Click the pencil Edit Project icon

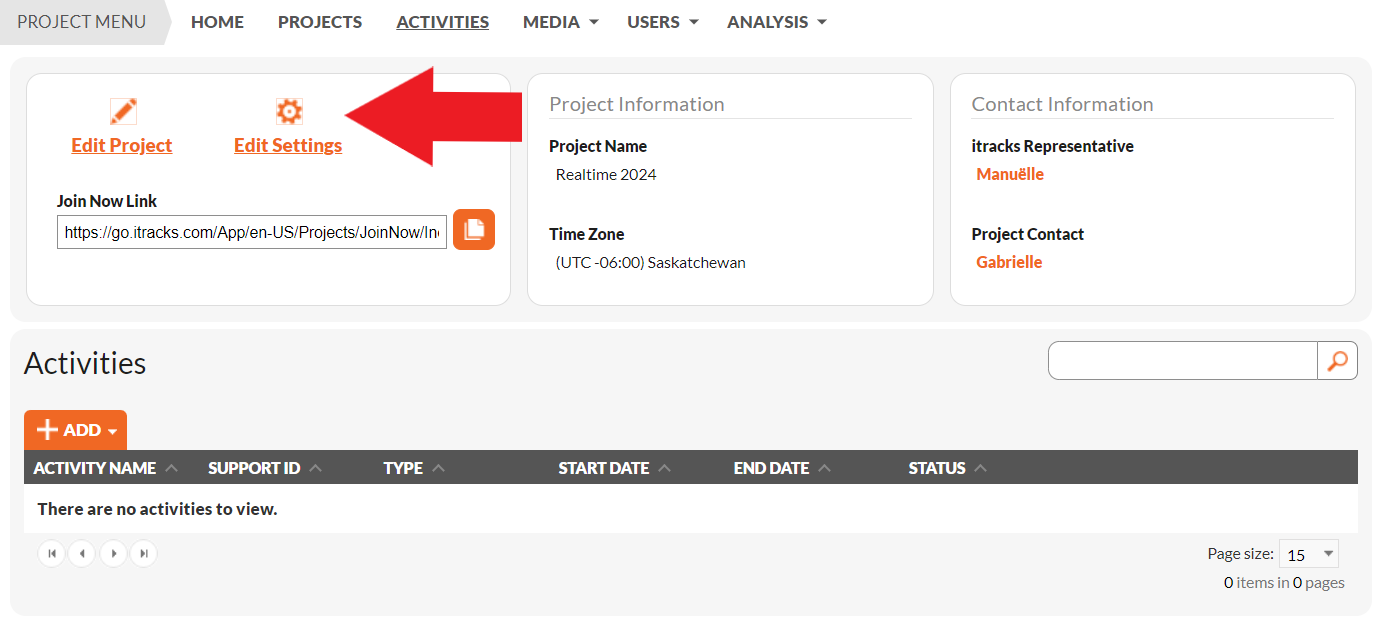(122, 111)
